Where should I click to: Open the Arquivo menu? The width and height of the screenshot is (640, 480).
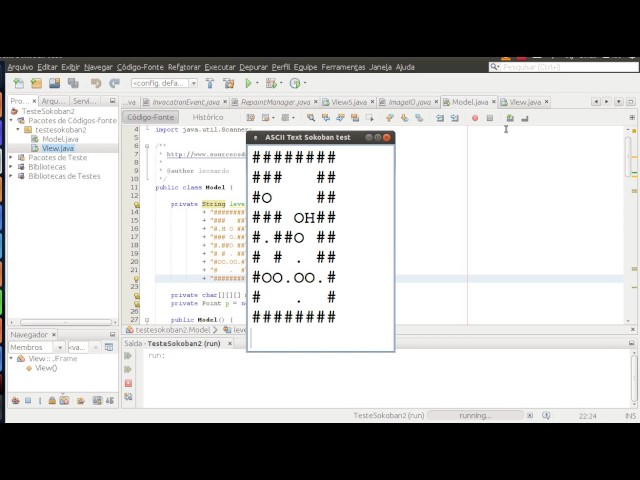tap(20, 67)
